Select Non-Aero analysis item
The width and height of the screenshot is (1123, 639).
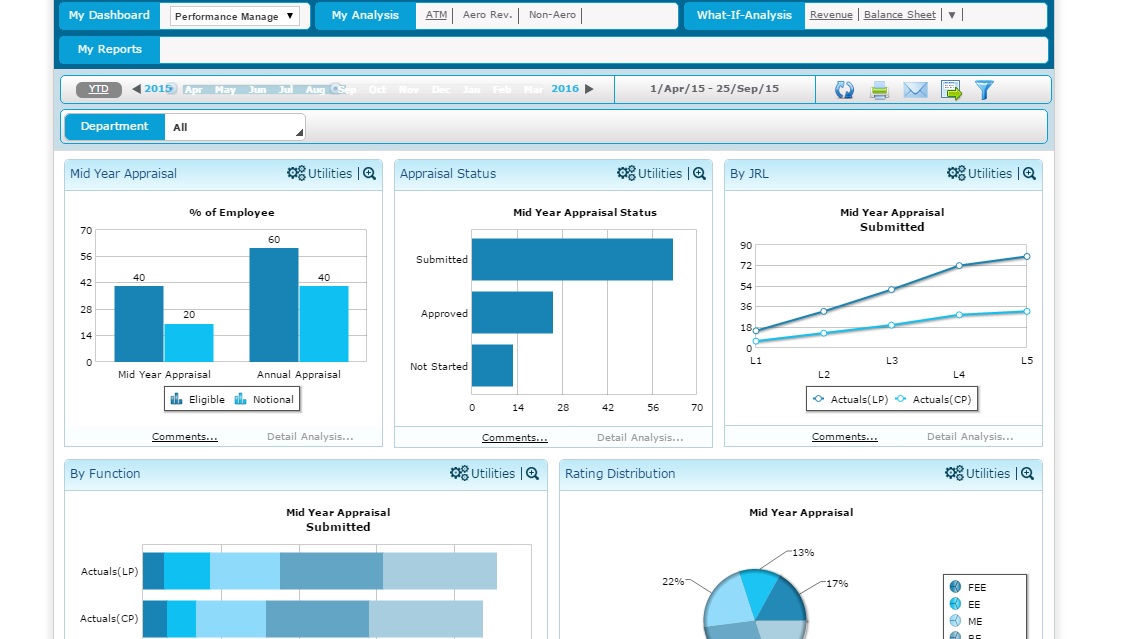pos(552,14)
